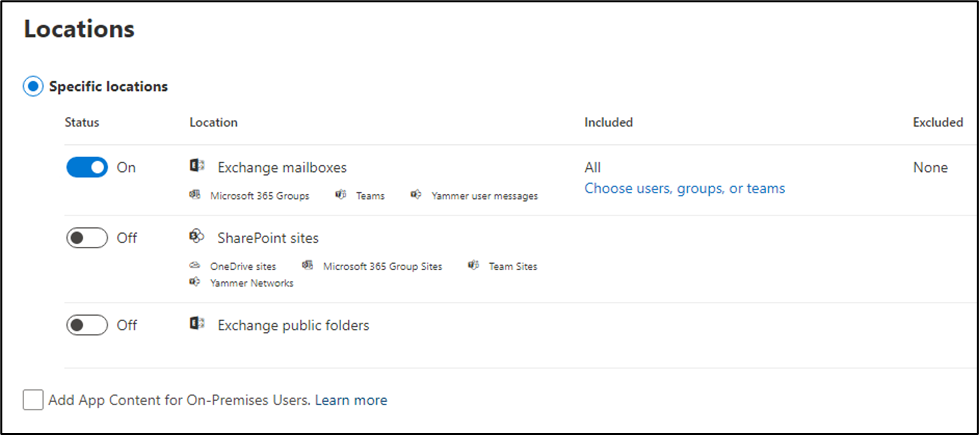Screen dimensions: 979x435
Task: Click the 'Off' text beside Exchange public folders
Action: pos(127,325)
